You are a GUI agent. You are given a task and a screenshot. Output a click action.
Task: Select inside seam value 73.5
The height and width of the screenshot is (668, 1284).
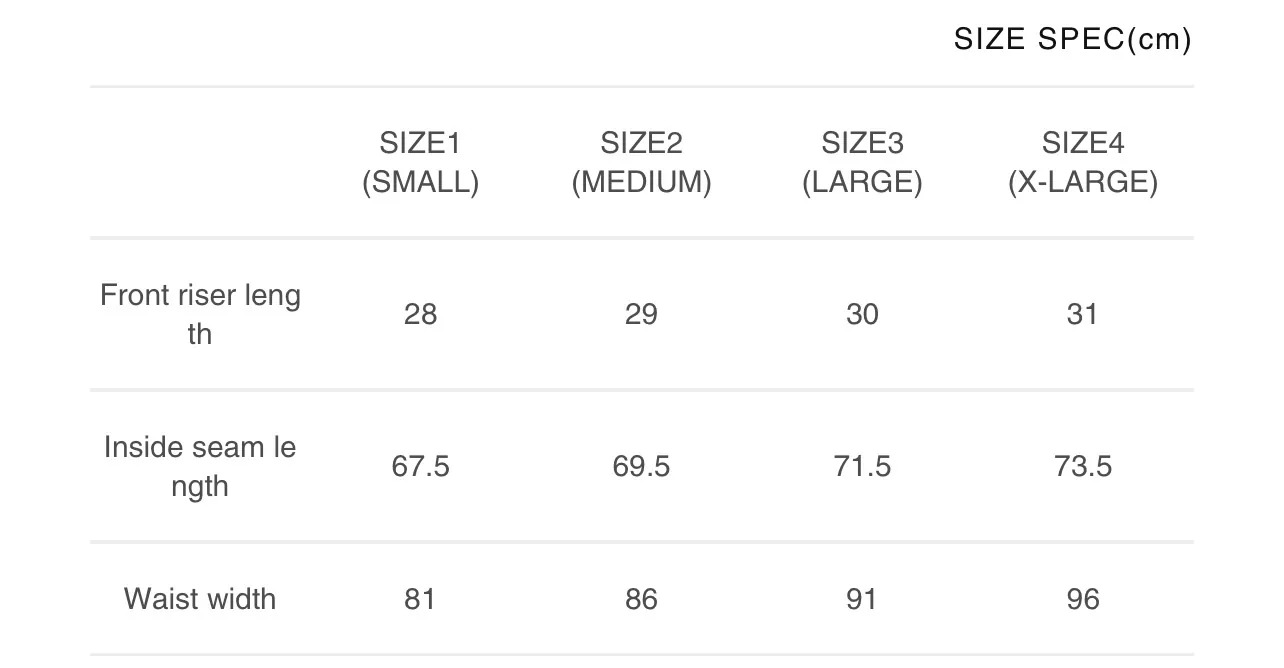tap(1083, 466)
